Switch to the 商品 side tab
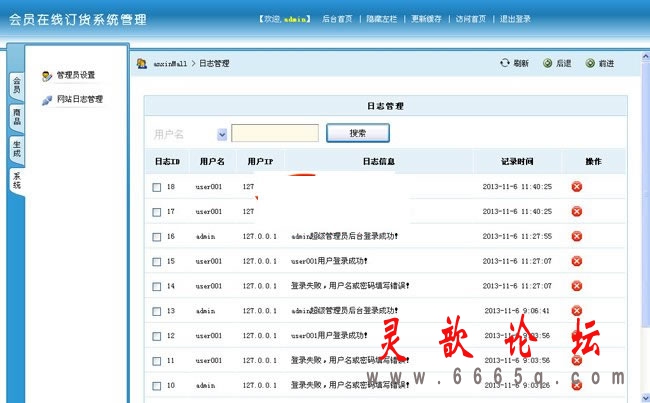Screen dimensions: 650x403 [x=17, y=117]
